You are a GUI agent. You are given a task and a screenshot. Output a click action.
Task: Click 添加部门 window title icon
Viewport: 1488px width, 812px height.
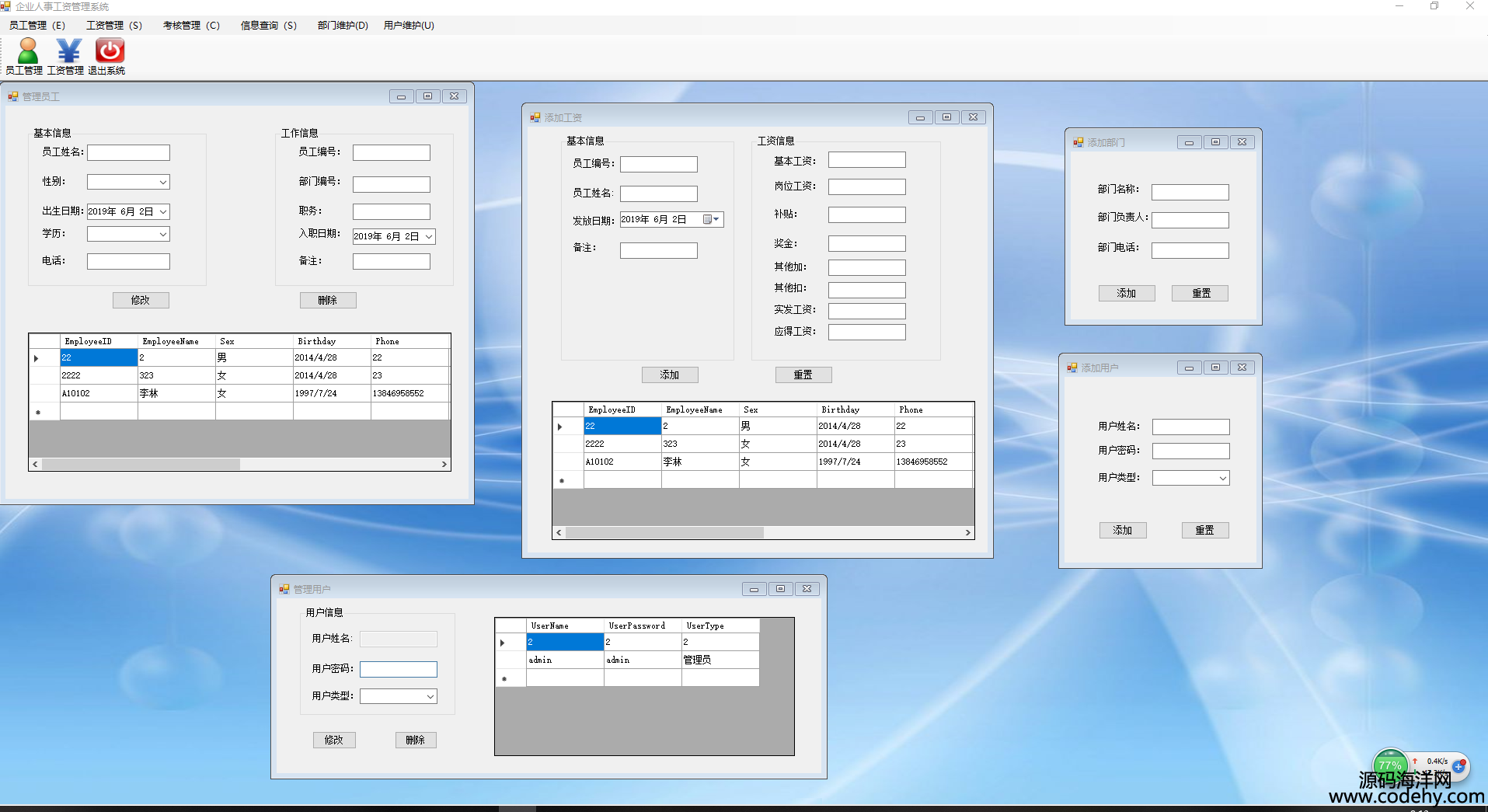click(x=1079, y=142)
